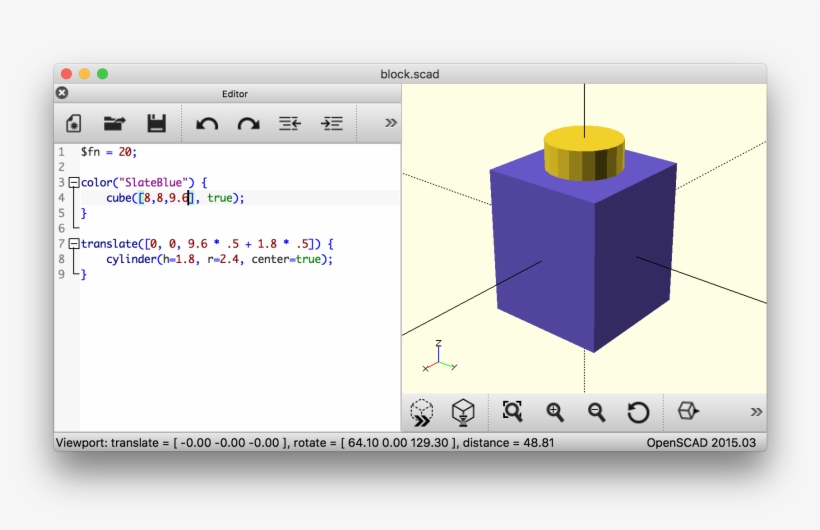Click the cube([8,8,9.6], true) line
Screen dimensions: 820x530
coord(175,198)
